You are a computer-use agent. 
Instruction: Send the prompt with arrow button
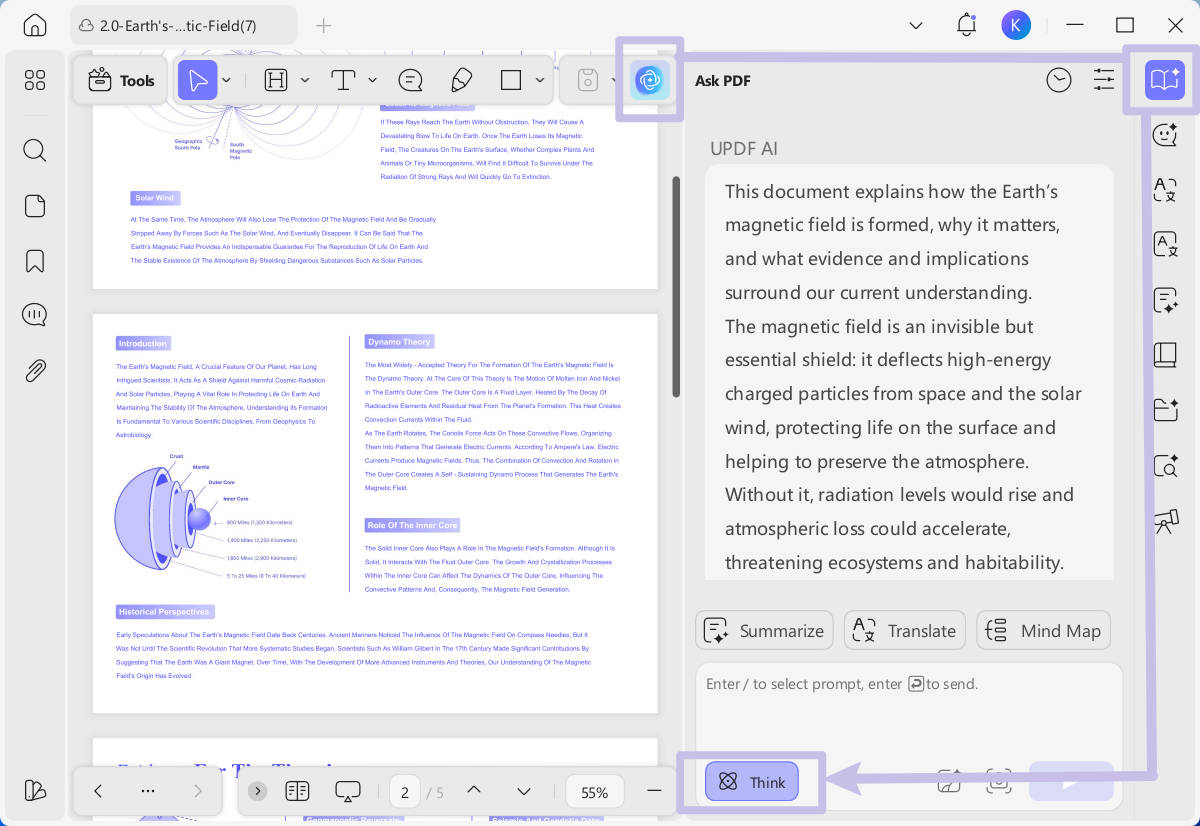[x=1071, y=782]
